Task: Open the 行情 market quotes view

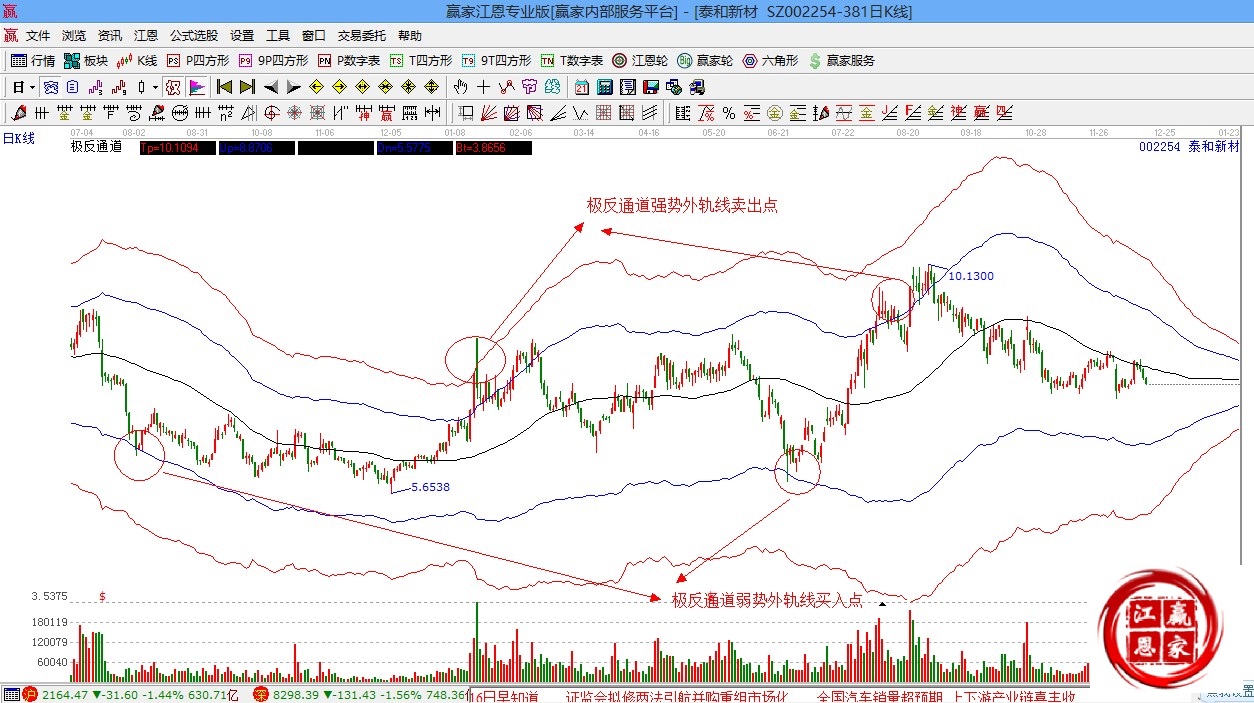Action: [33, 61]
